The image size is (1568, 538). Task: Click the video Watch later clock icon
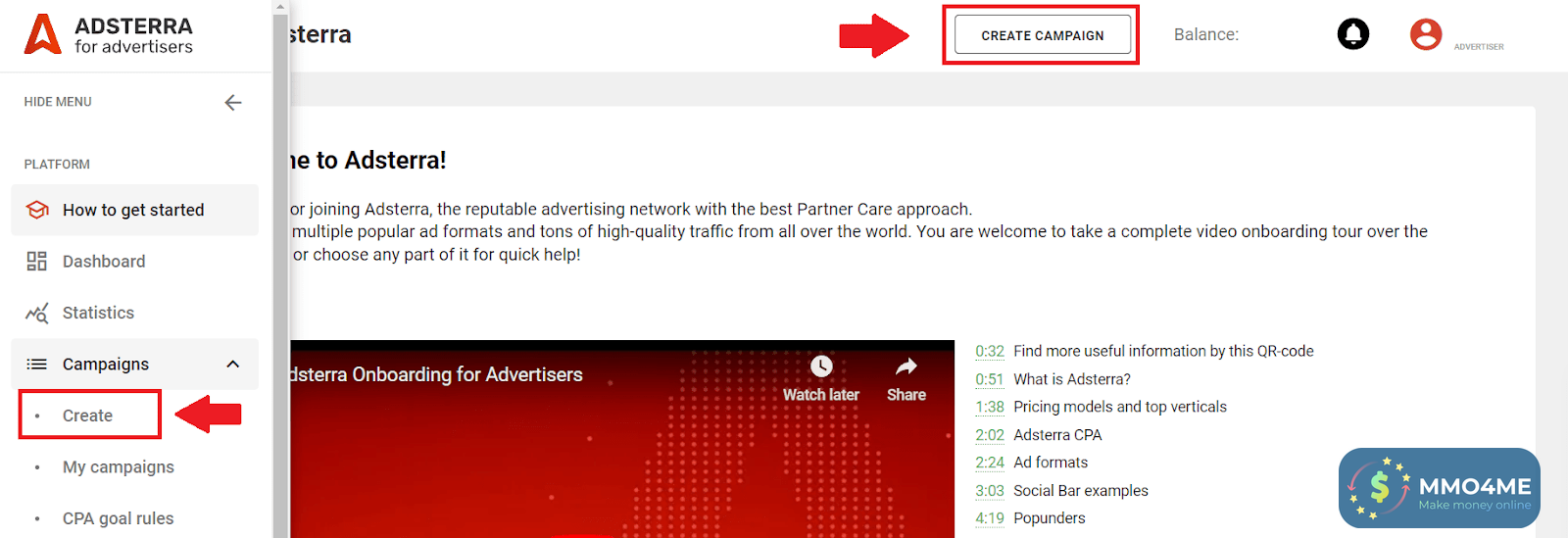(821, 367)
